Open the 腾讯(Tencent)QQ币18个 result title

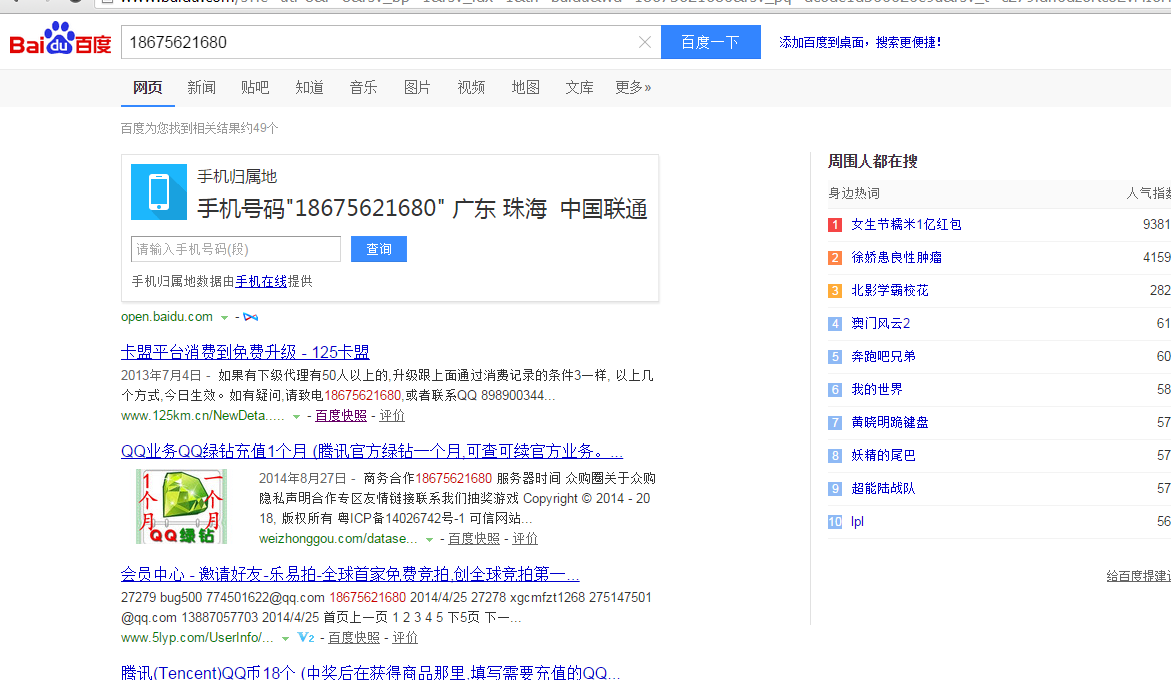pos(370,672)
